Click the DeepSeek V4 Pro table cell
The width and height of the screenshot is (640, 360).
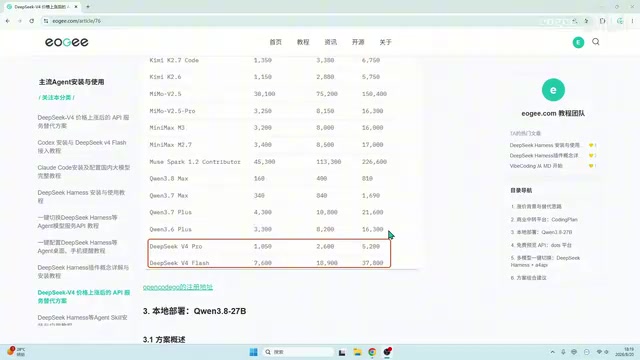point(176,247)
